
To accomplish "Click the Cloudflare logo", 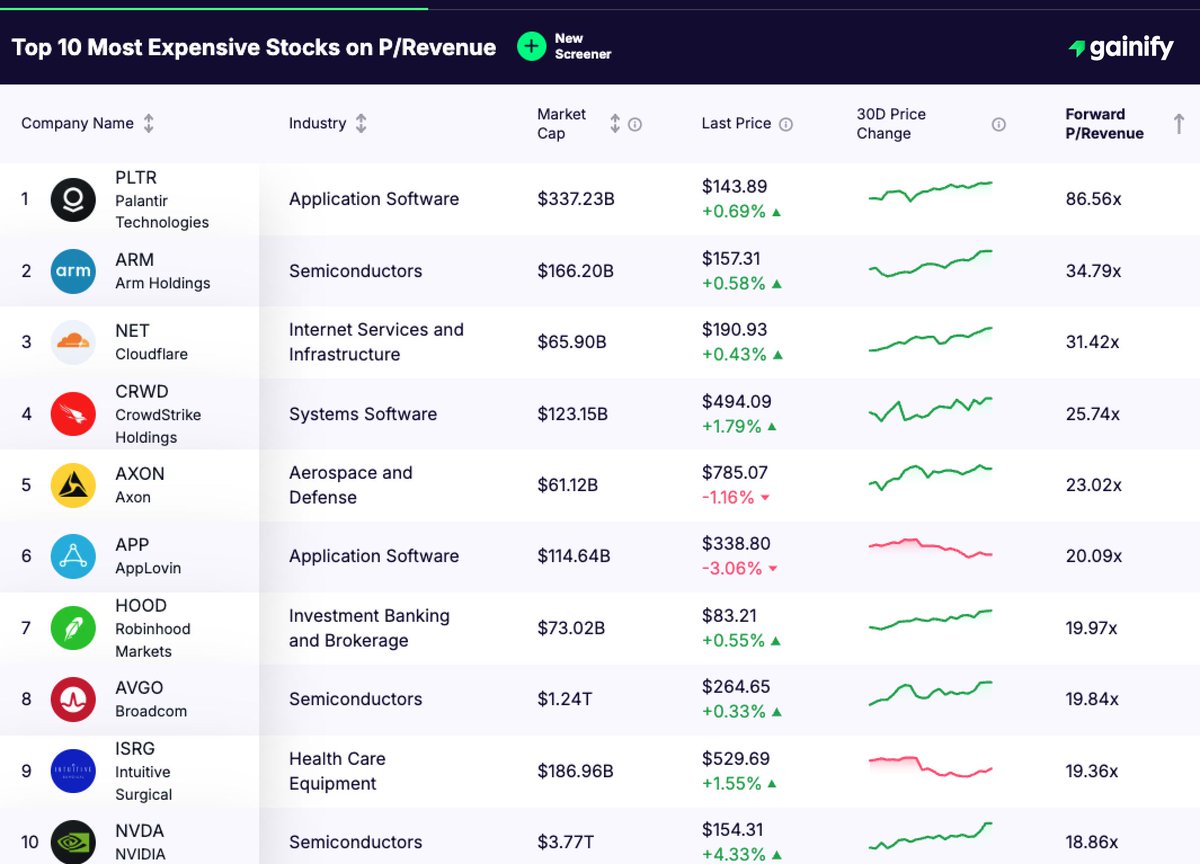I will 73,342.
